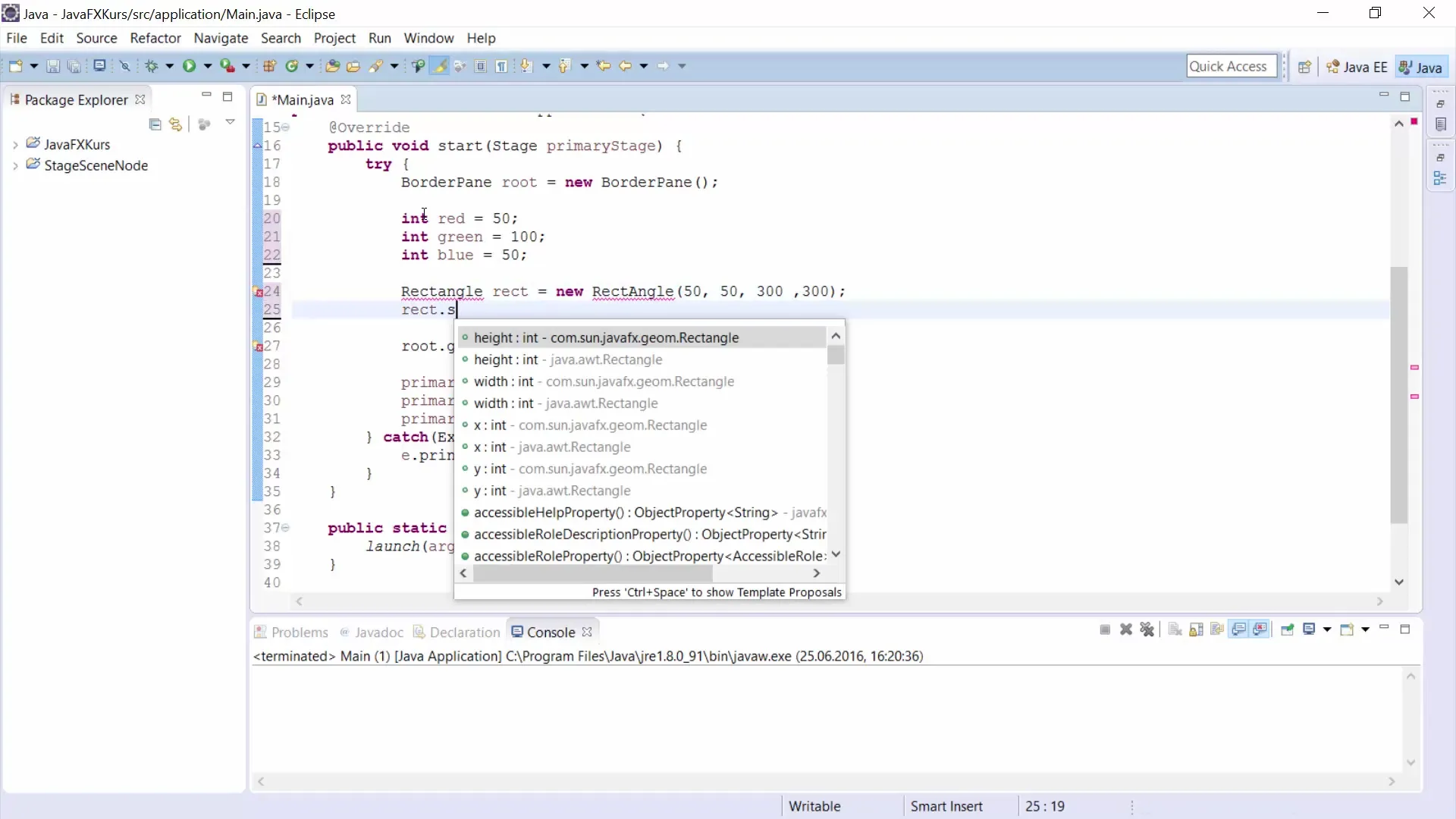Open the New file dropdown arrow
This screenshot has height=819, width=1456.
33,67
